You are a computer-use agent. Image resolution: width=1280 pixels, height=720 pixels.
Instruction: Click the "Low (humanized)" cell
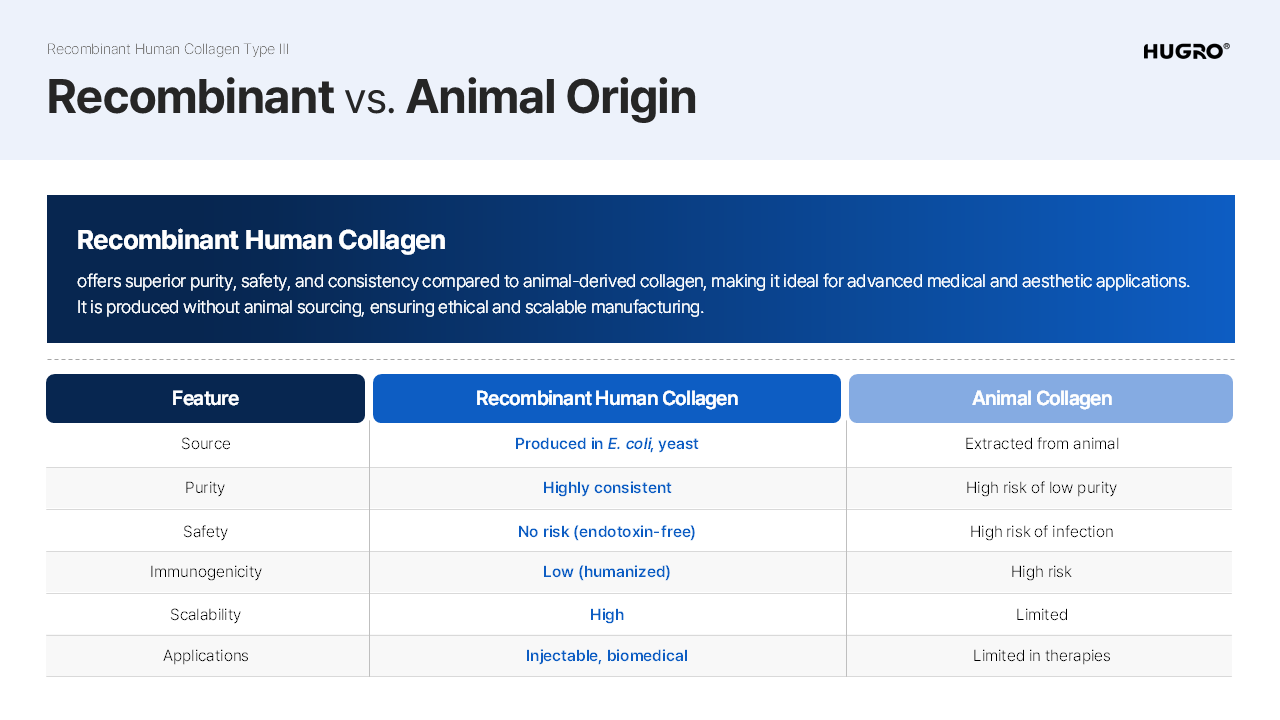click(x=606, y=572)
